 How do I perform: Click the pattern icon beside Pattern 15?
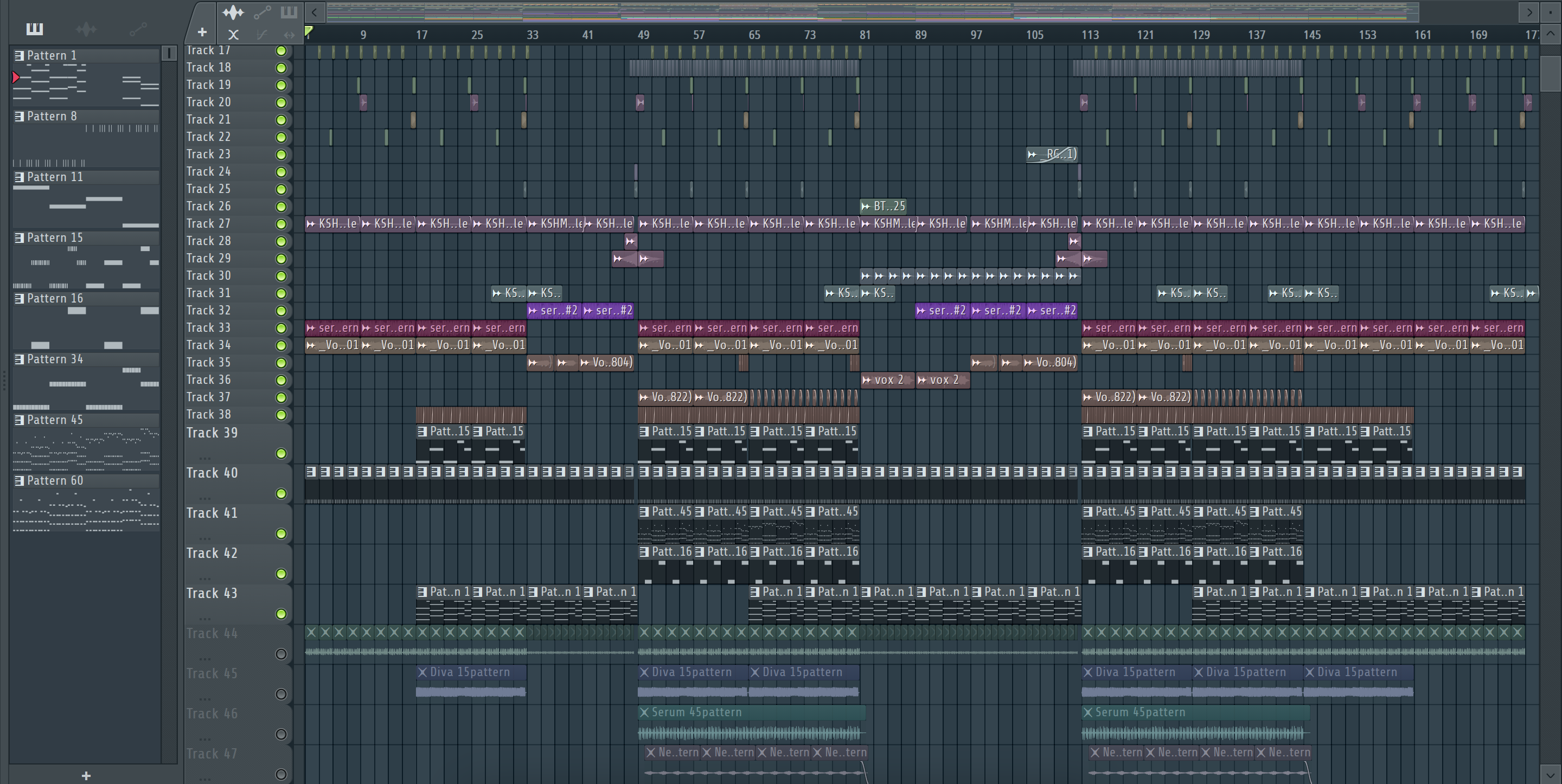20,237
